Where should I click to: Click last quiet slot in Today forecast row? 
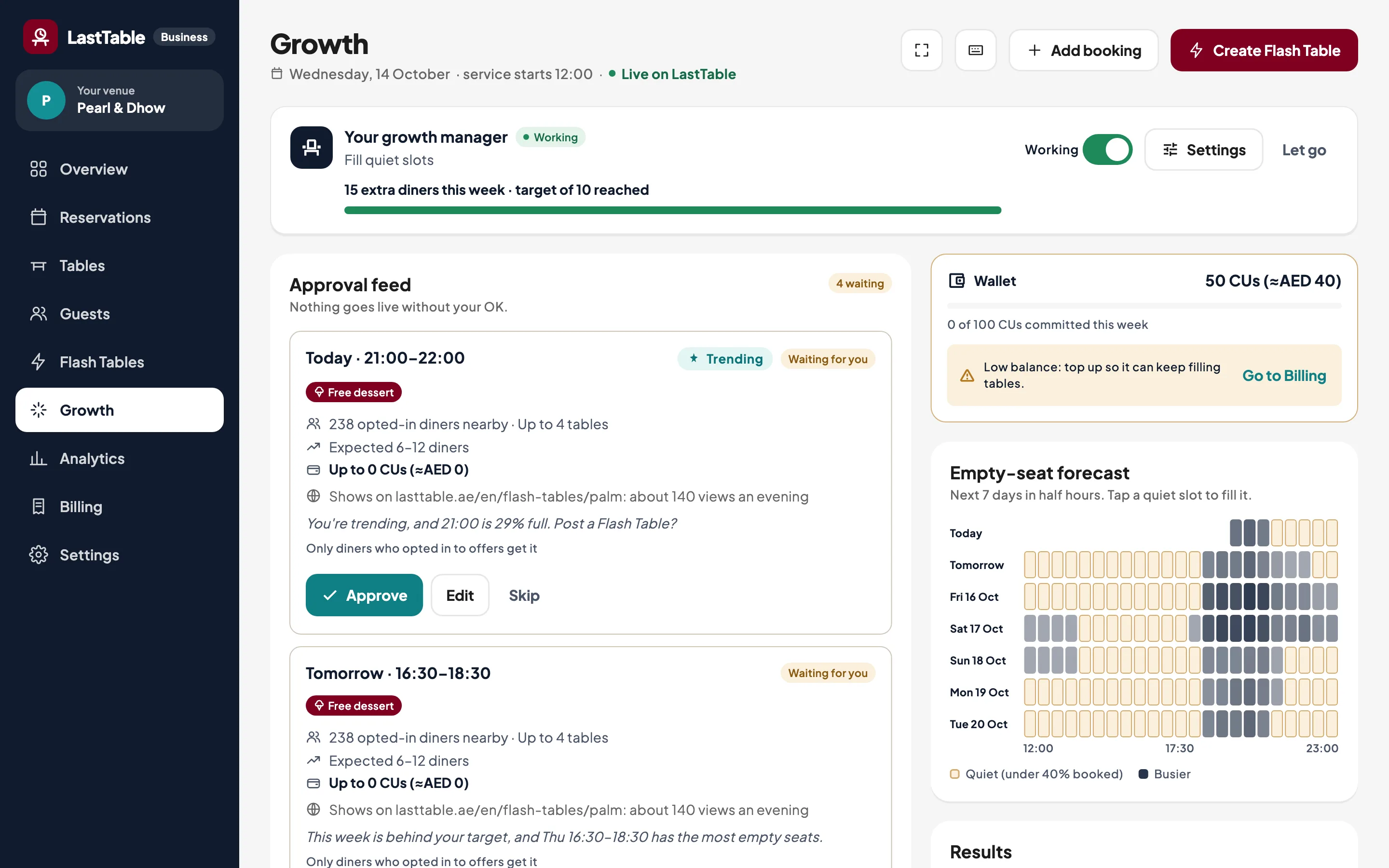coord(1332,533)
